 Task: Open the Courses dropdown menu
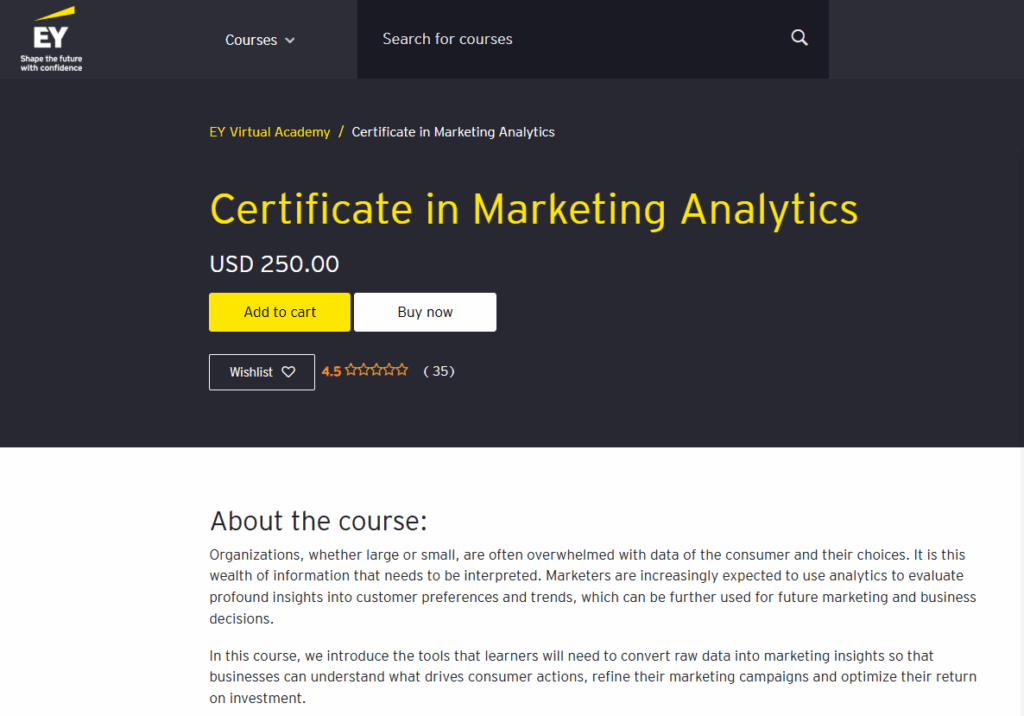point(259,40)
